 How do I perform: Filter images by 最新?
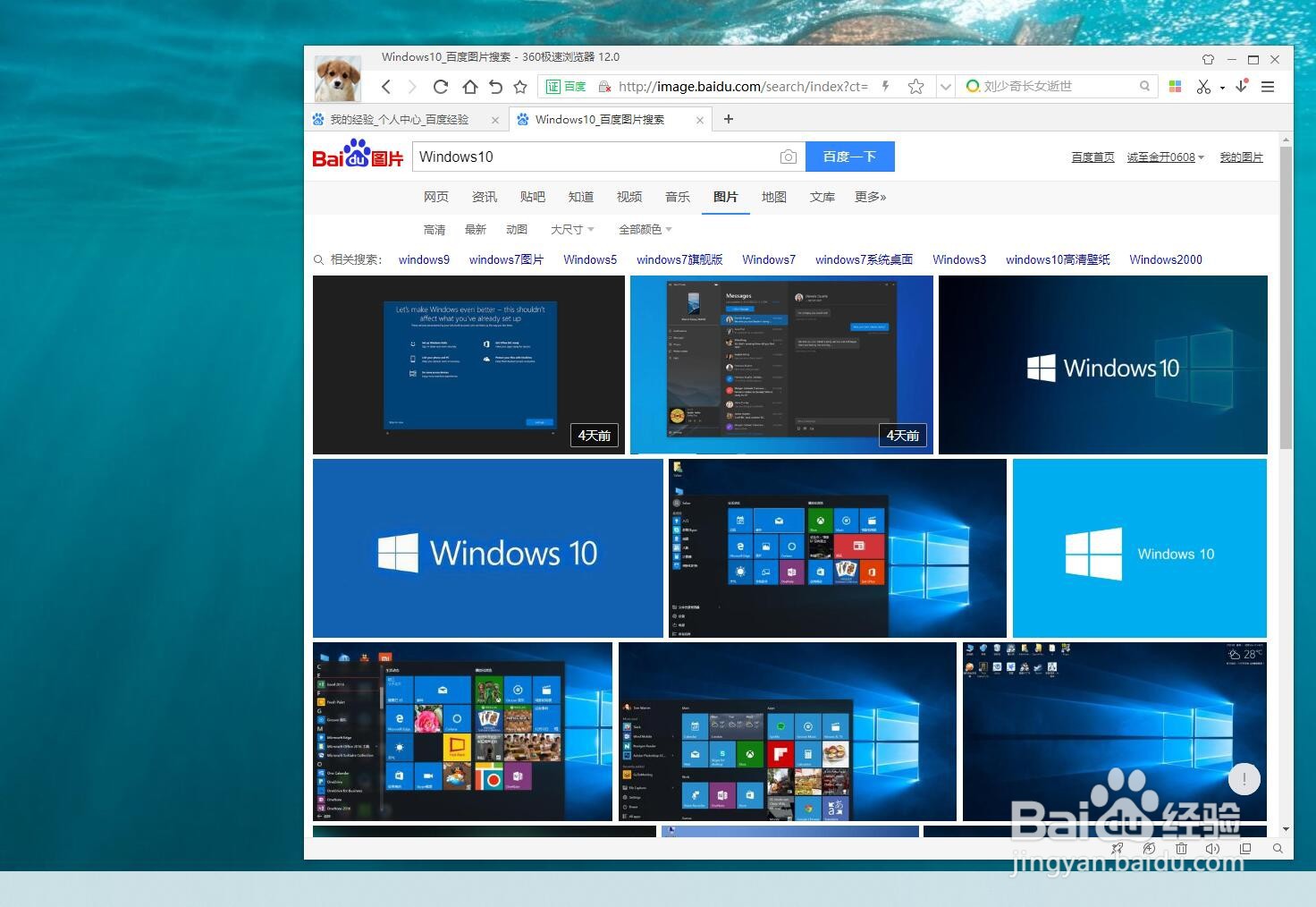[x=476, y=230]
